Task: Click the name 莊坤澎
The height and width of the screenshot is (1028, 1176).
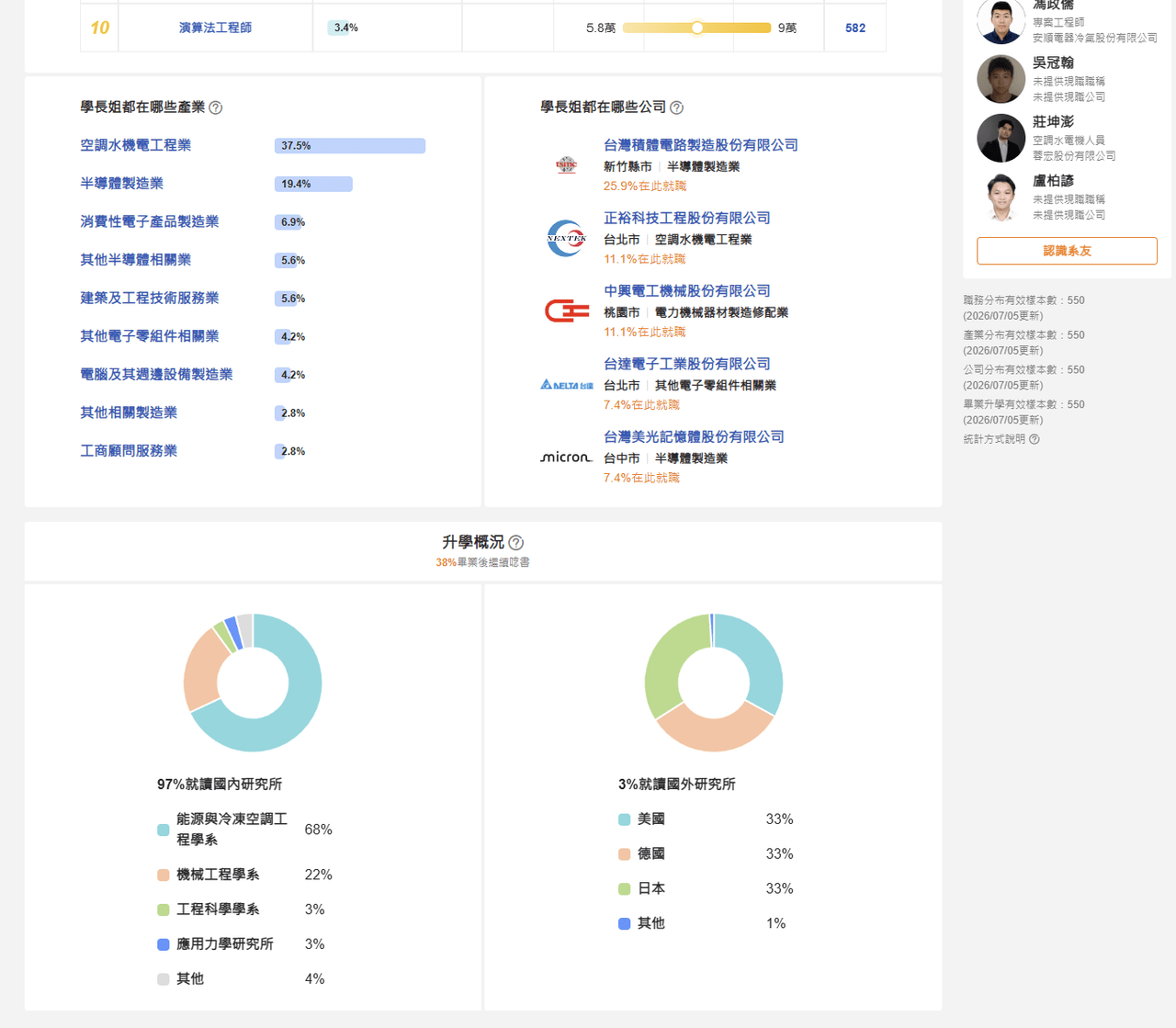Action: pyautogui.click(x=1053, y=121)
